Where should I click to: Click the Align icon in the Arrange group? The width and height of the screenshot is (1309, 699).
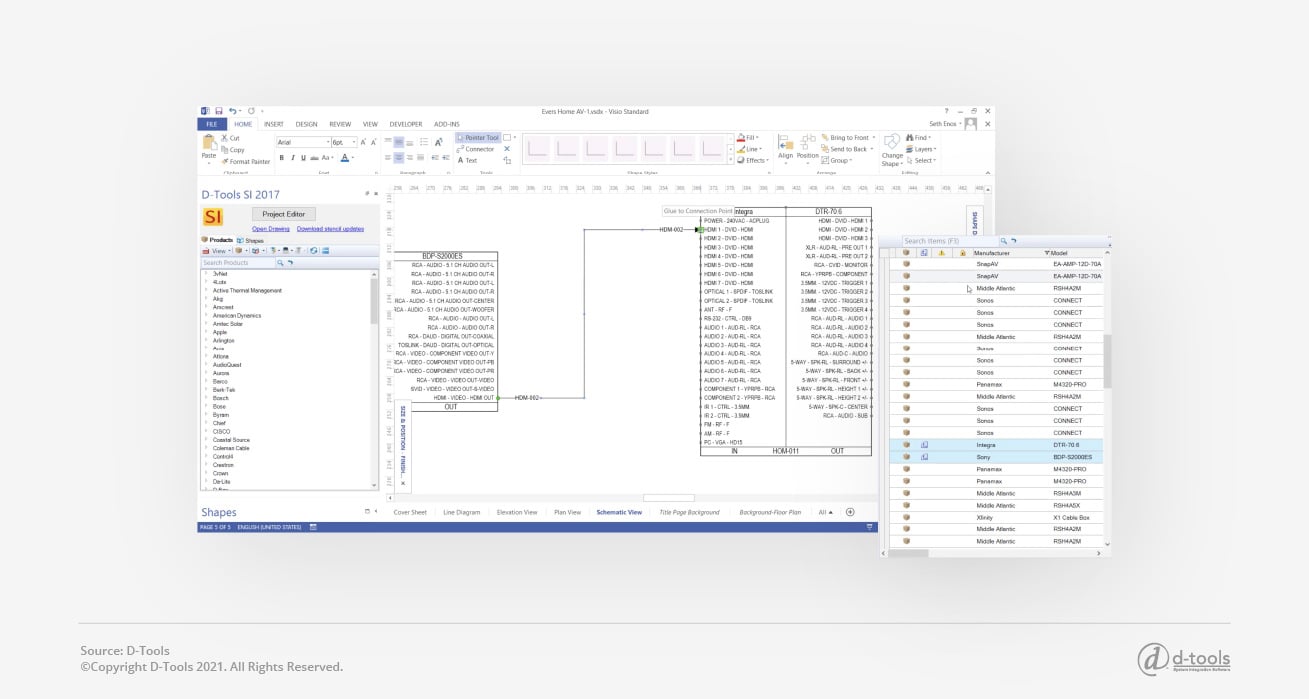(785, 148)
